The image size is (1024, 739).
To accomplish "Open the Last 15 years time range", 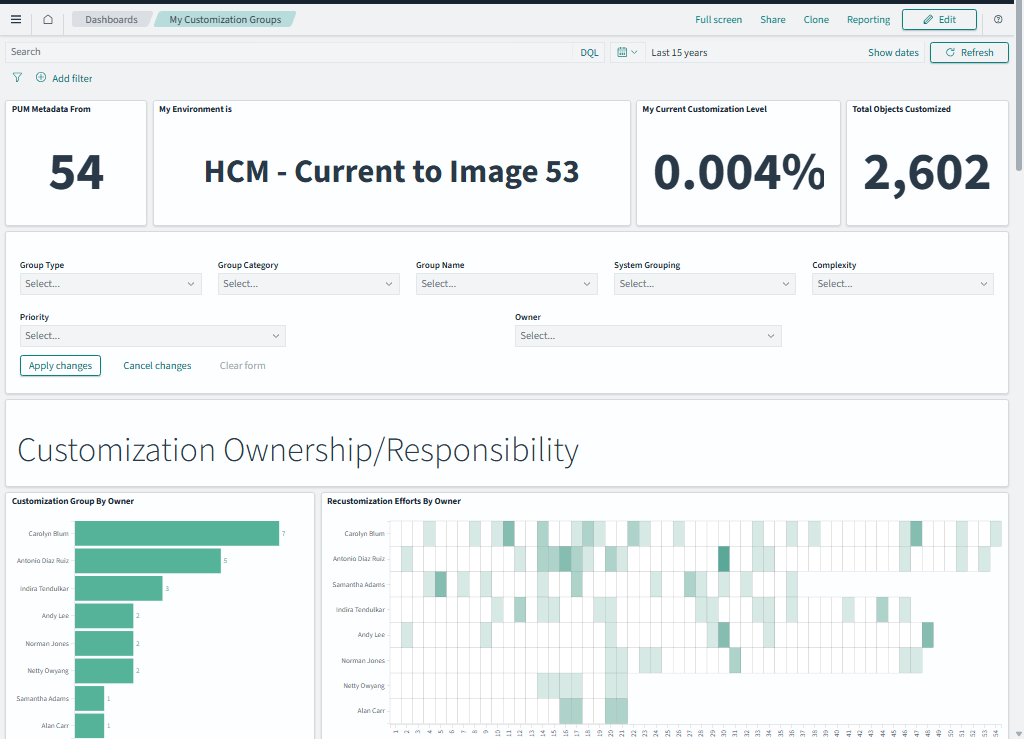I will click(x=679, y=52).
